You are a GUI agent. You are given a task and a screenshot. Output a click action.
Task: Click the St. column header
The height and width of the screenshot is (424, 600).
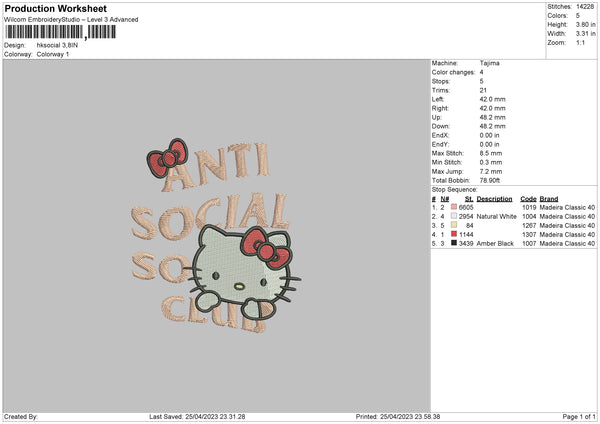point(469,198)
